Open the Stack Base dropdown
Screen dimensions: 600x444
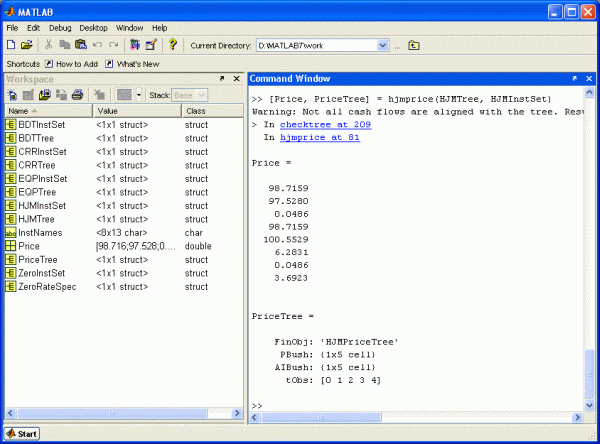[x=190, y=95]
